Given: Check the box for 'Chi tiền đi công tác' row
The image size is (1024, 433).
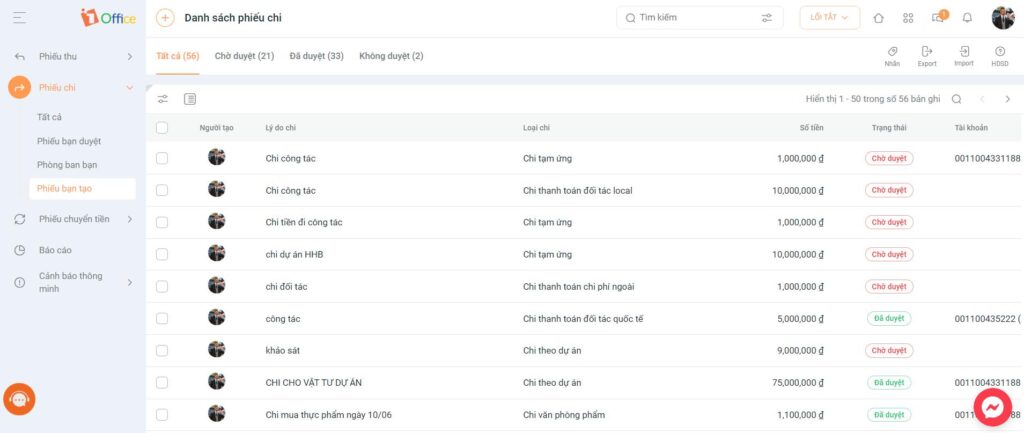Looking at the screenshot, I should 162,222.
